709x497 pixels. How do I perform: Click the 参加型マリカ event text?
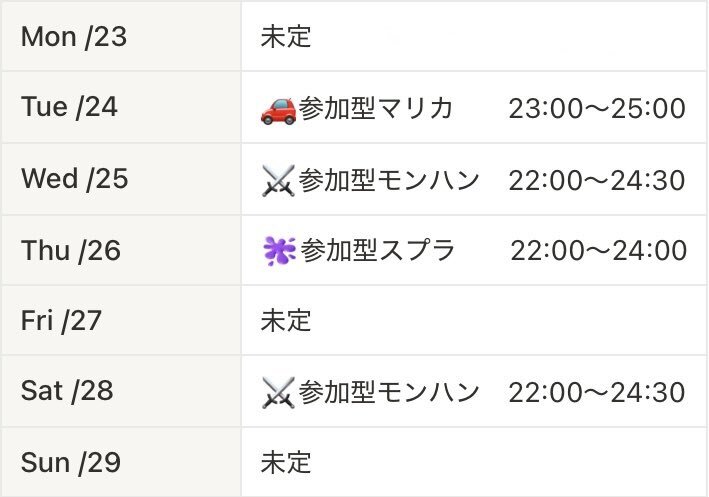[375, 108]
